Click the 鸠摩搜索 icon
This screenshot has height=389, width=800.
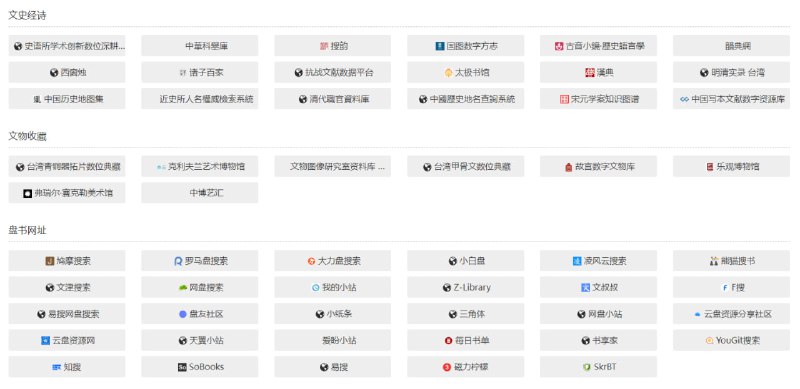(x=49, y=261)
